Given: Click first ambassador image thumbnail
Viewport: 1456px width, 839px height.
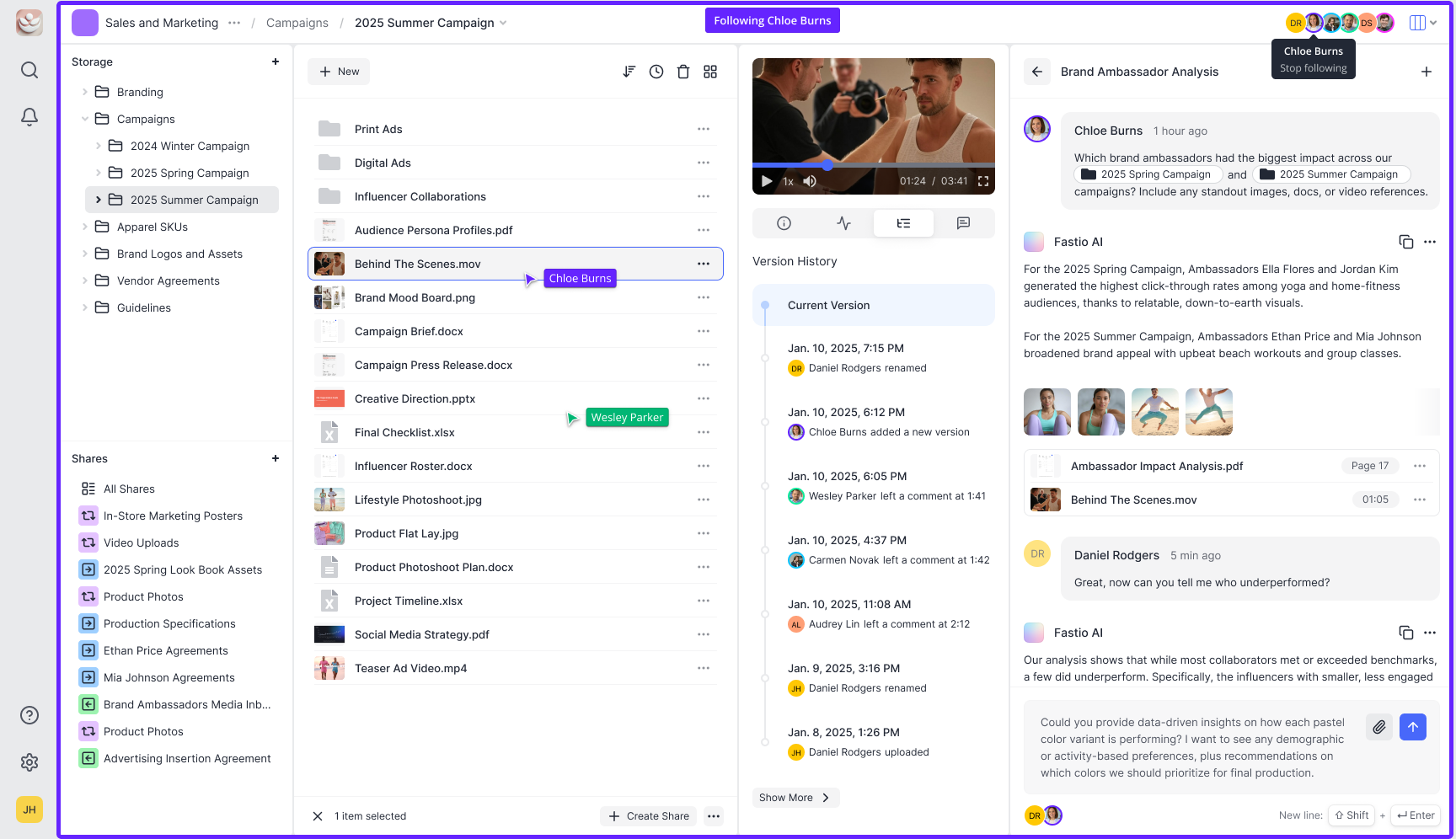Looking at the screenshot, I should point(1047,412).
